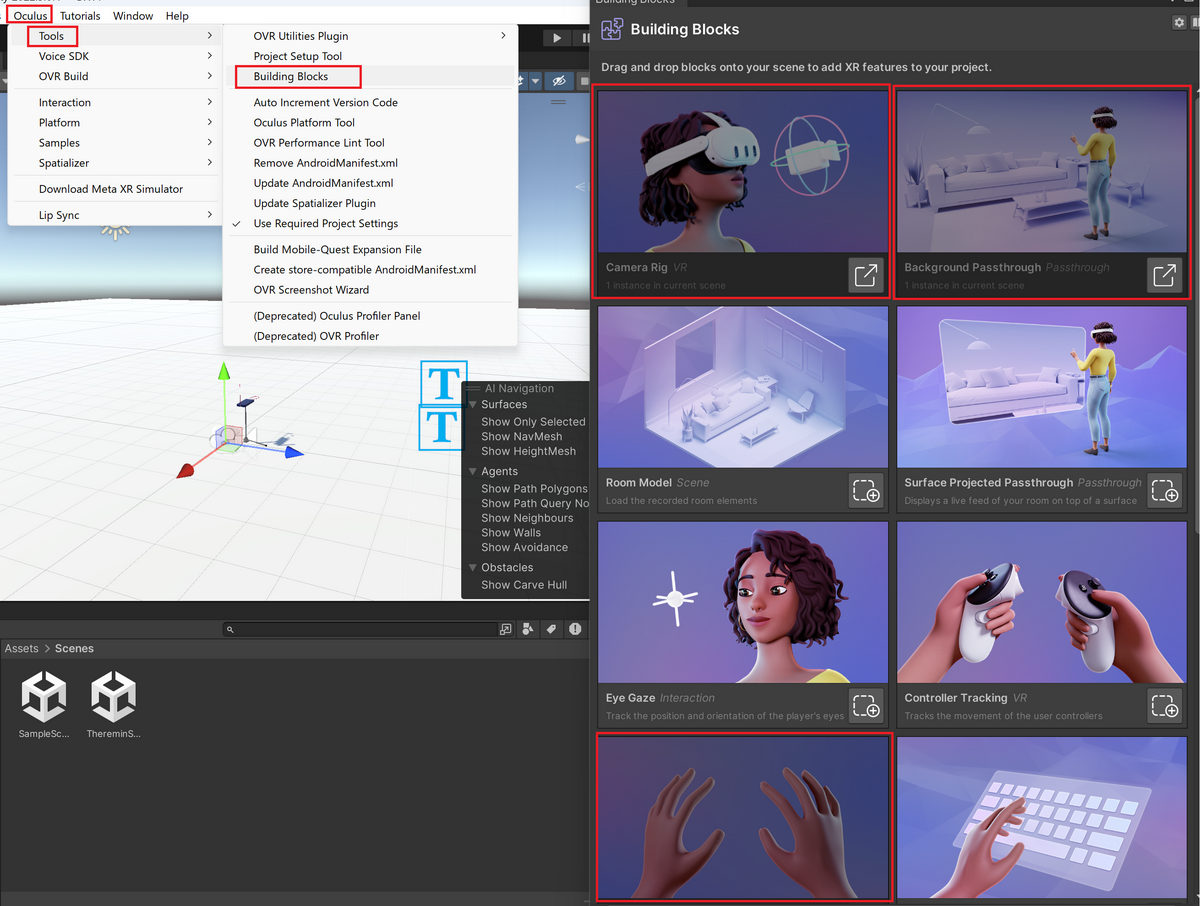1200x906 pixels.
Task: Add Controller Tracking block using its plus icon
Action: click(1164, 706)
